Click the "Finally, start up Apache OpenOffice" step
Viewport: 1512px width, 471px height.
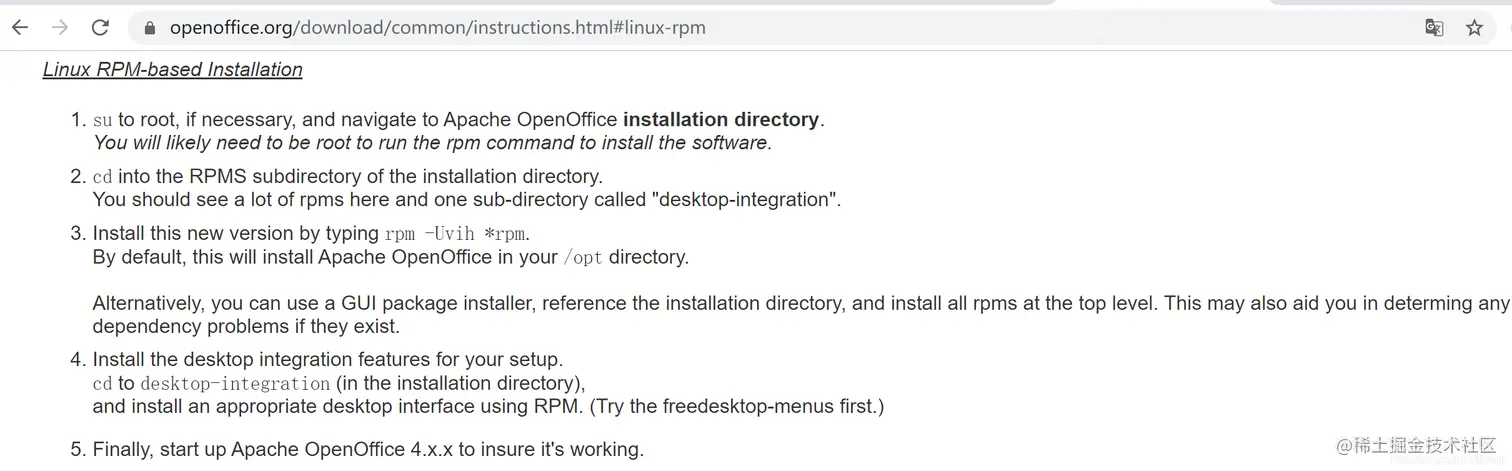(x=368, y=449)
